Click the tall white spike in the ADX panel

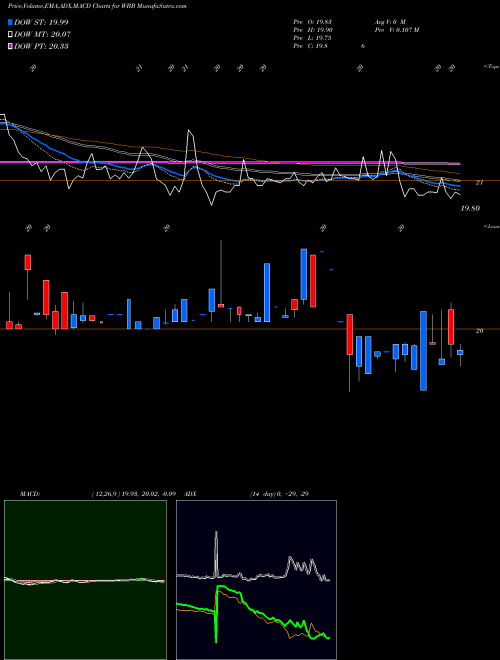click(216, 554)
